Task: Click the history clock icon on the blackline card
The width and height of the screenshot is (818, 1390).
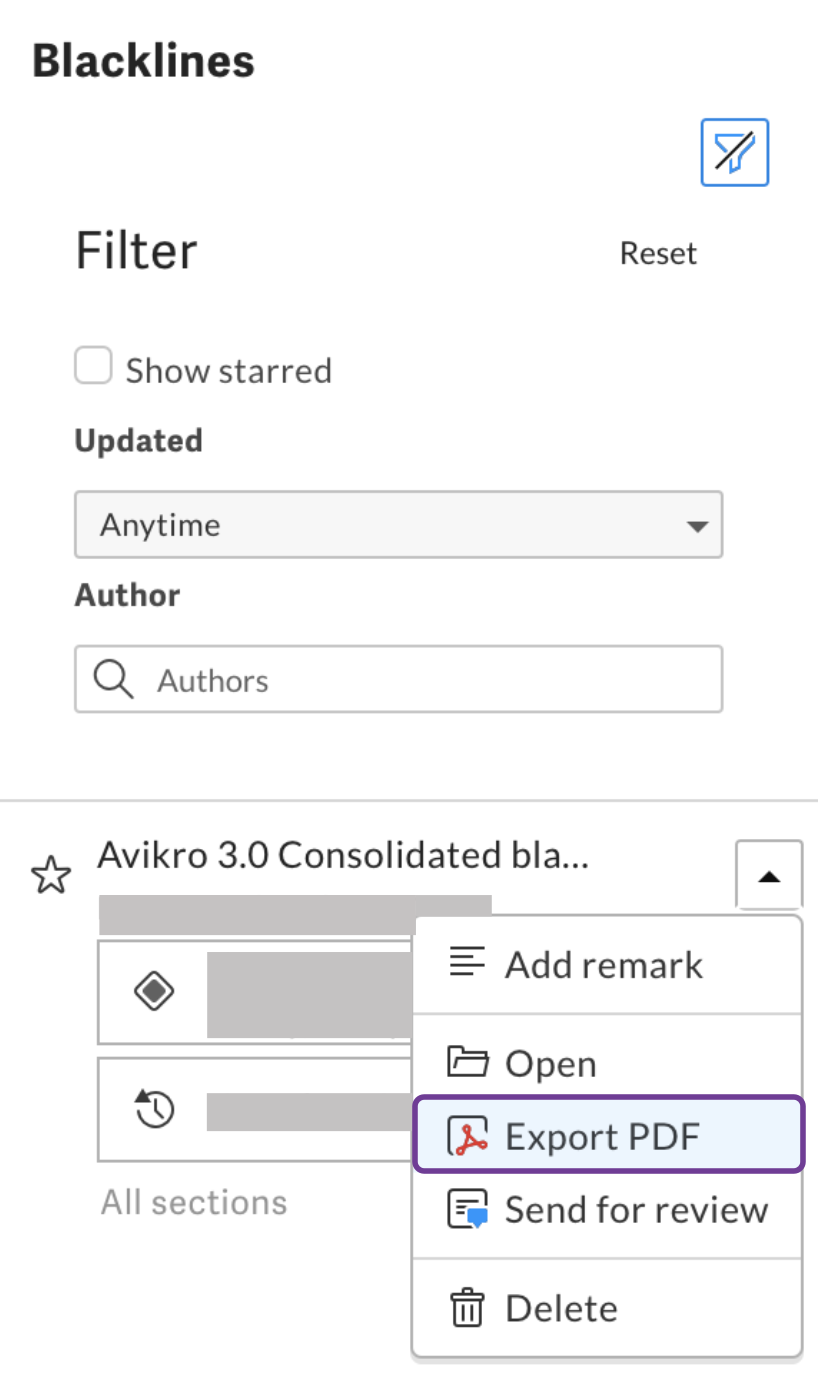Action: (153, 1109)
